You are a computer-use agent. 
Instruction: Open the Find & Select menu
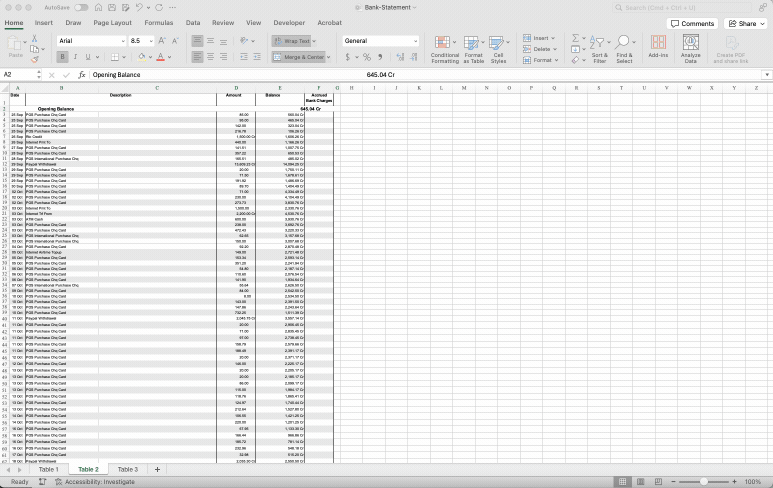(624, 49)
